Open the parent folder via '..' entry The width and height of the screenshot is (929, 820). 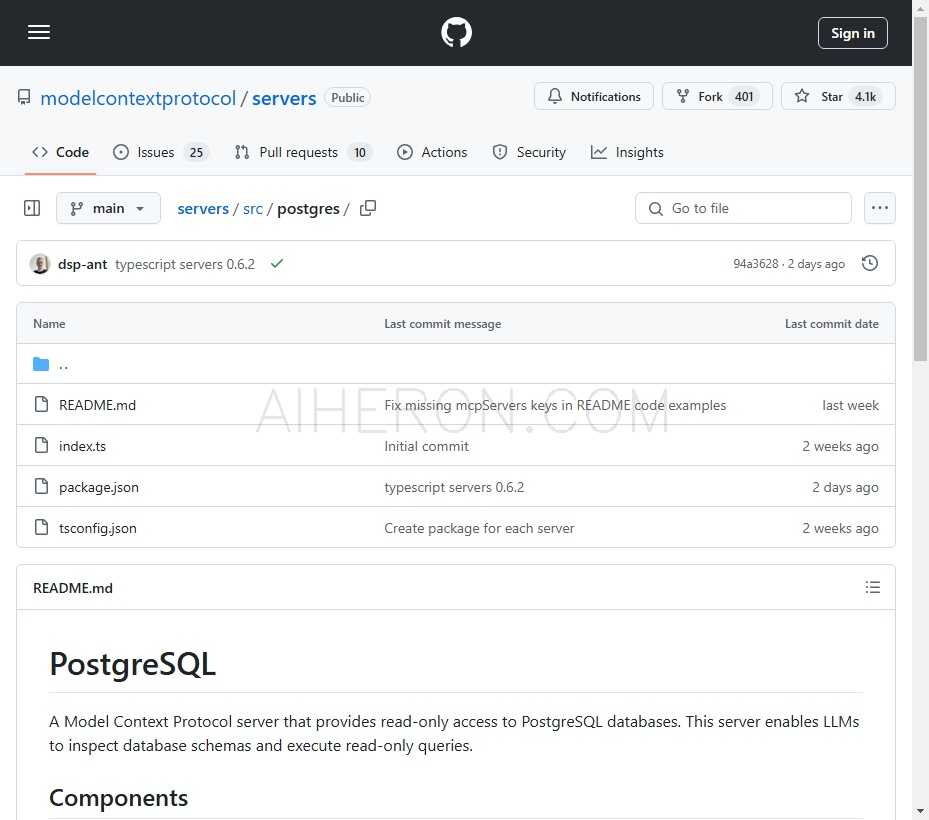[62, 364]
